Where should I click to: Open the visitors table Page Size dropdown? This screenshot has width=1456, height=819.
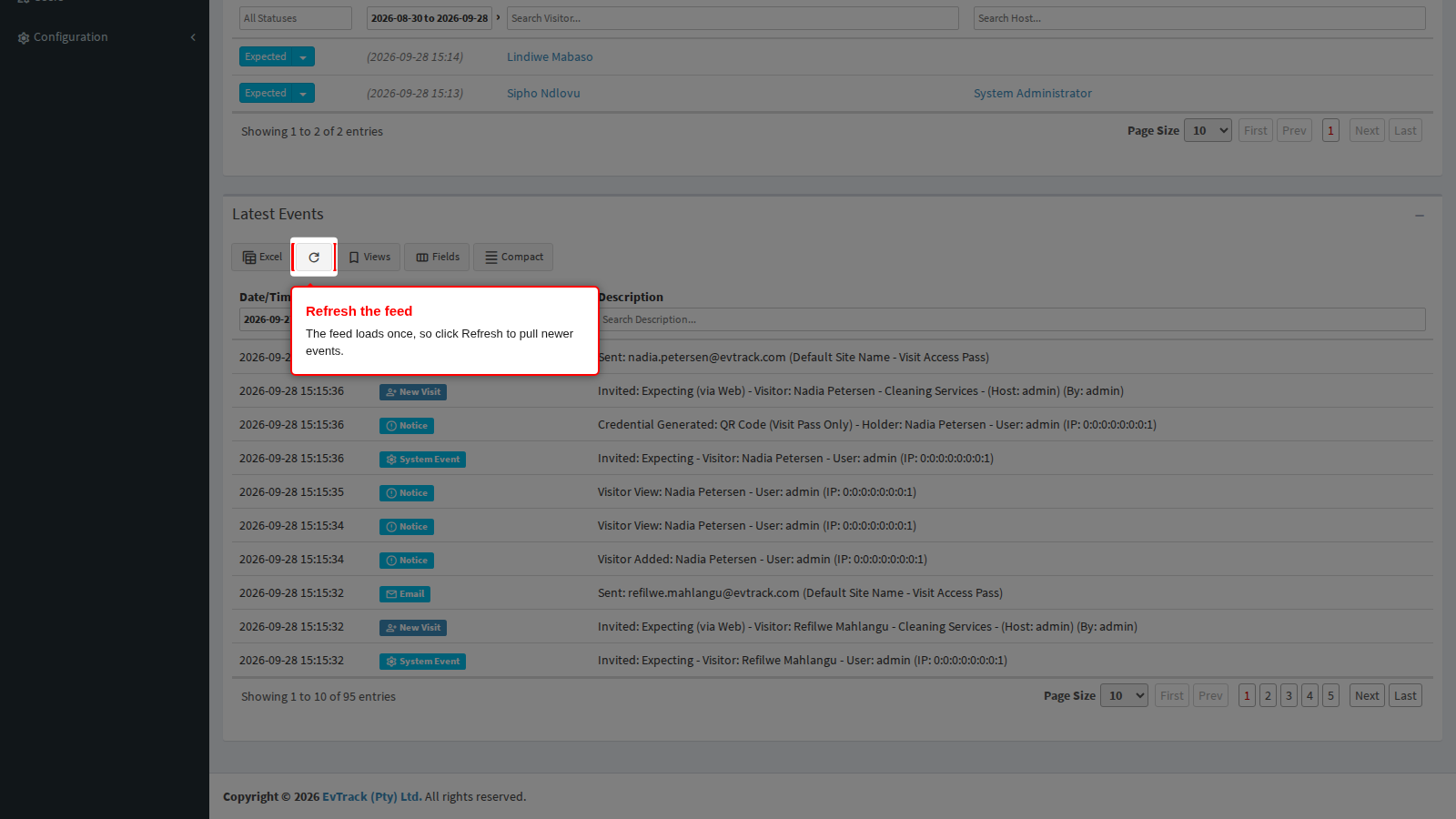[x=1208, y=130]
